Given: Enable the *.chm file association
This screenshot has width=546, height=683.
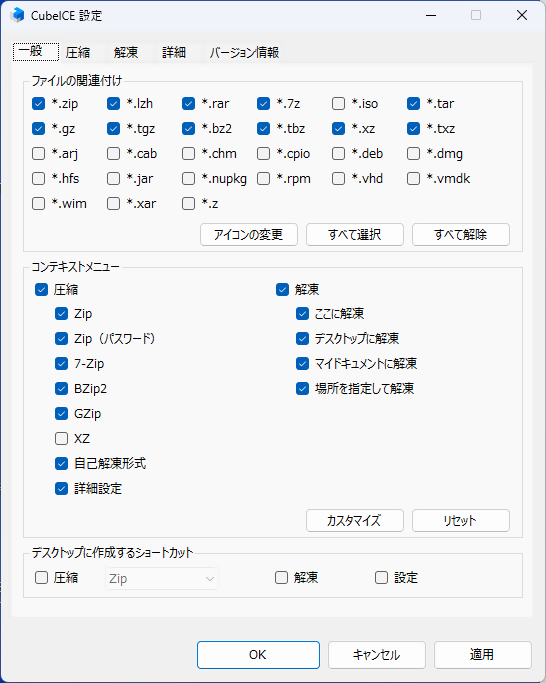Looking at the screenshot, I should coord(188,153).
